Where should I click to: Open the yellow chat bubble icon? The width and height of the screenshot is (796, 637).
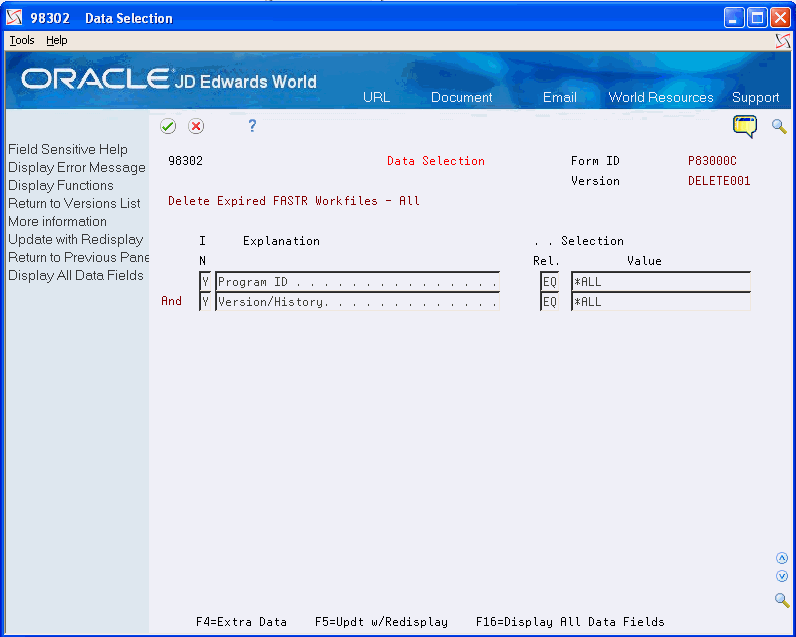pyautogui.click(x=745, y=126)
